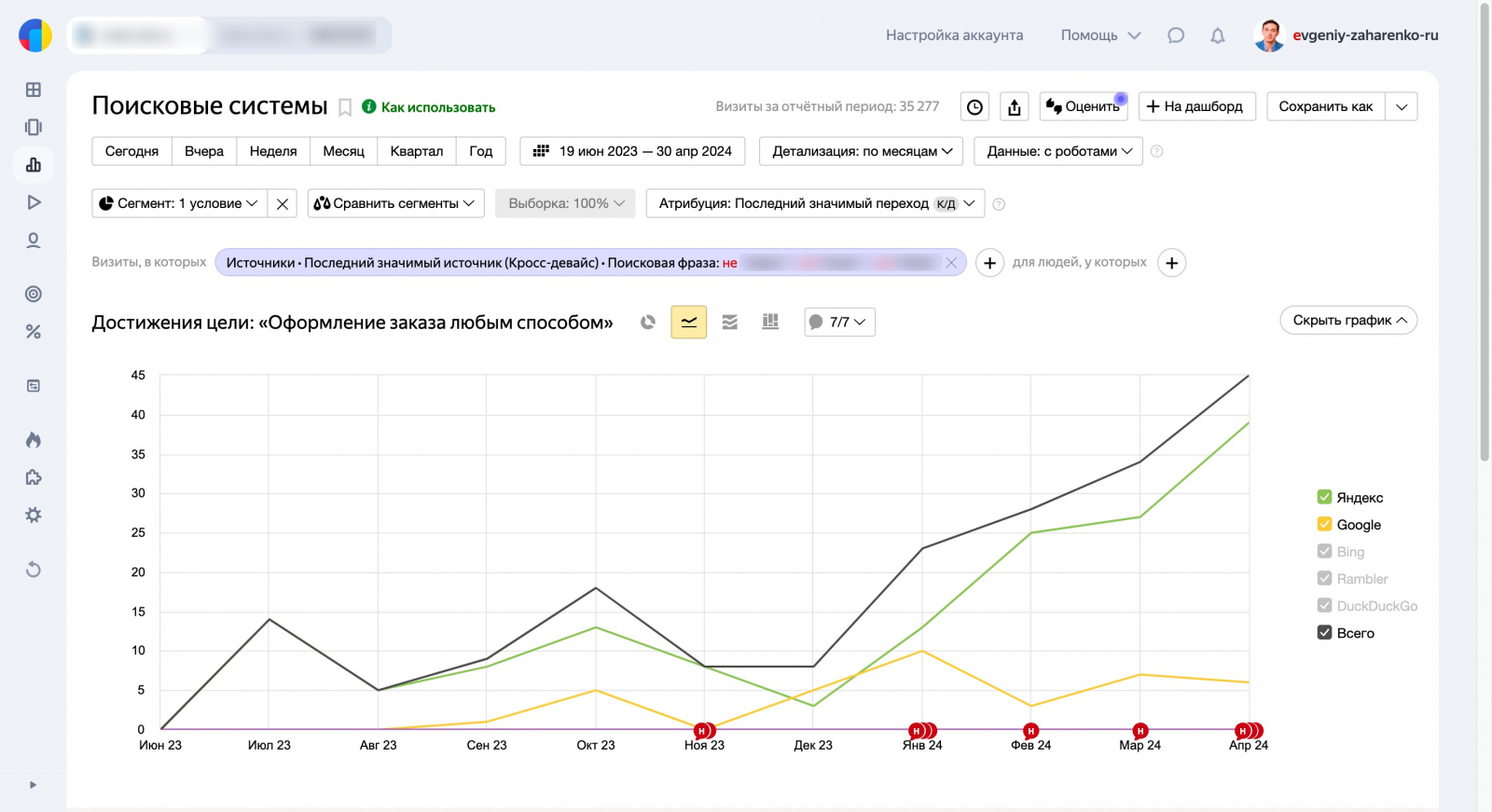Open the Сравнить сегменты dropdown
The image size is (1492, 812).
(395, 203)
